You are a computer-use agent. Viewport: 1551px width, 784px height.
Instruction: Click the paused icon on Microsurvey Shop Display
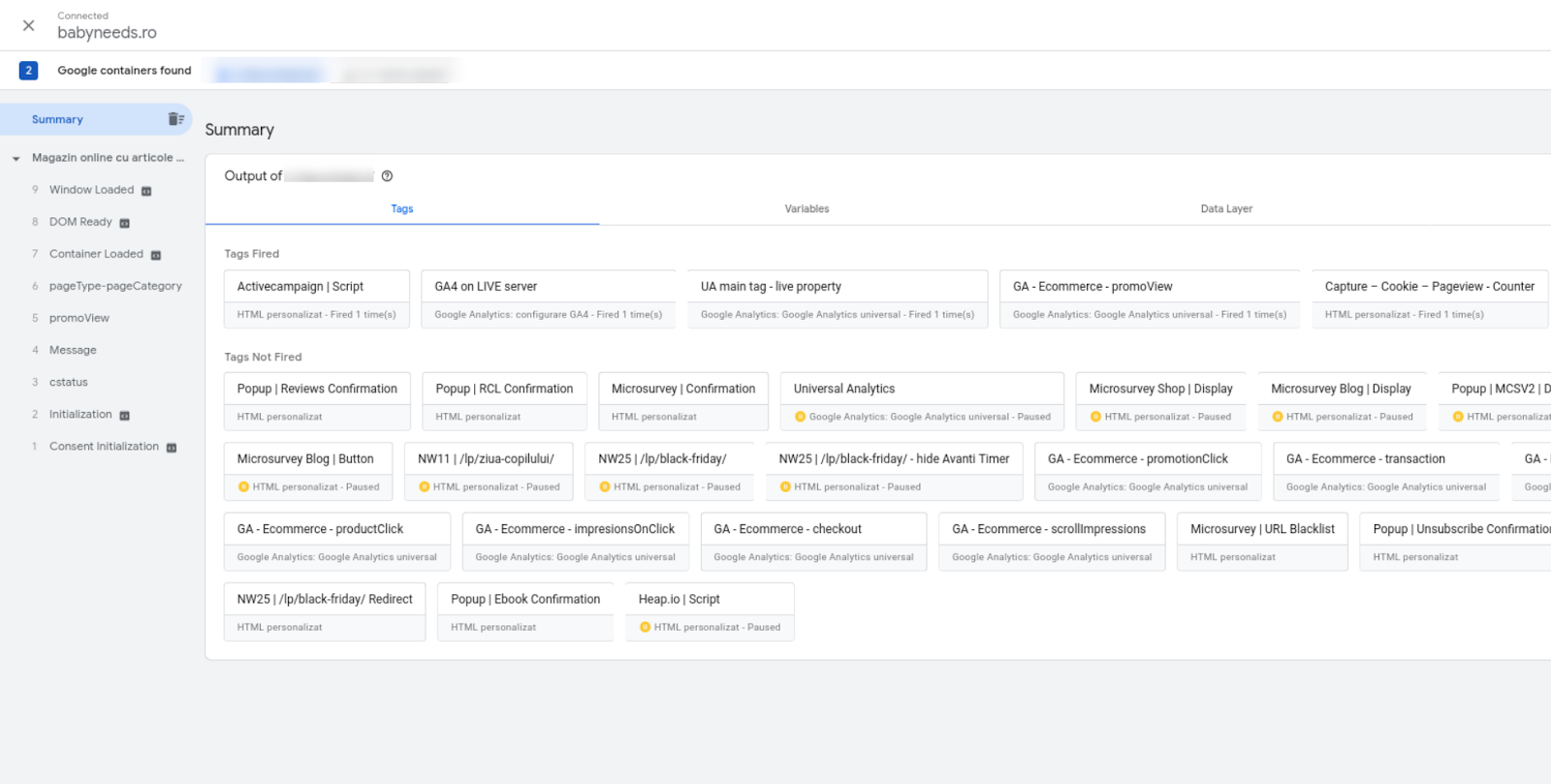coord(1095,417)
